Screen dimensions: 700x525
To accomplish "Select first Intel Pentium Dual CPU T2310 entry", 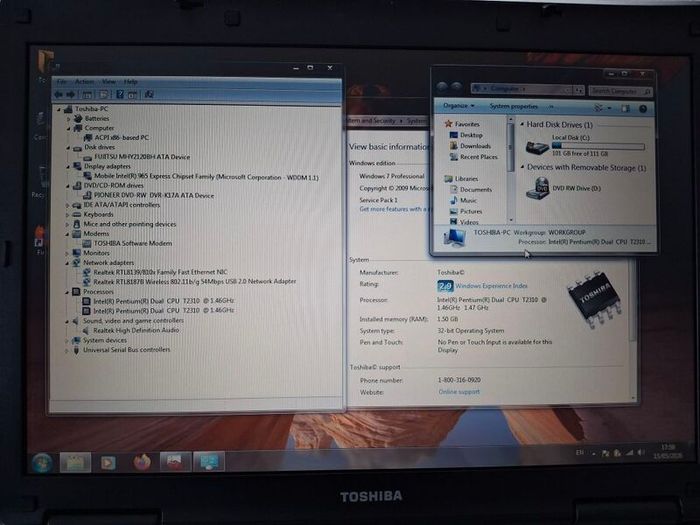I will click(163, 300).
